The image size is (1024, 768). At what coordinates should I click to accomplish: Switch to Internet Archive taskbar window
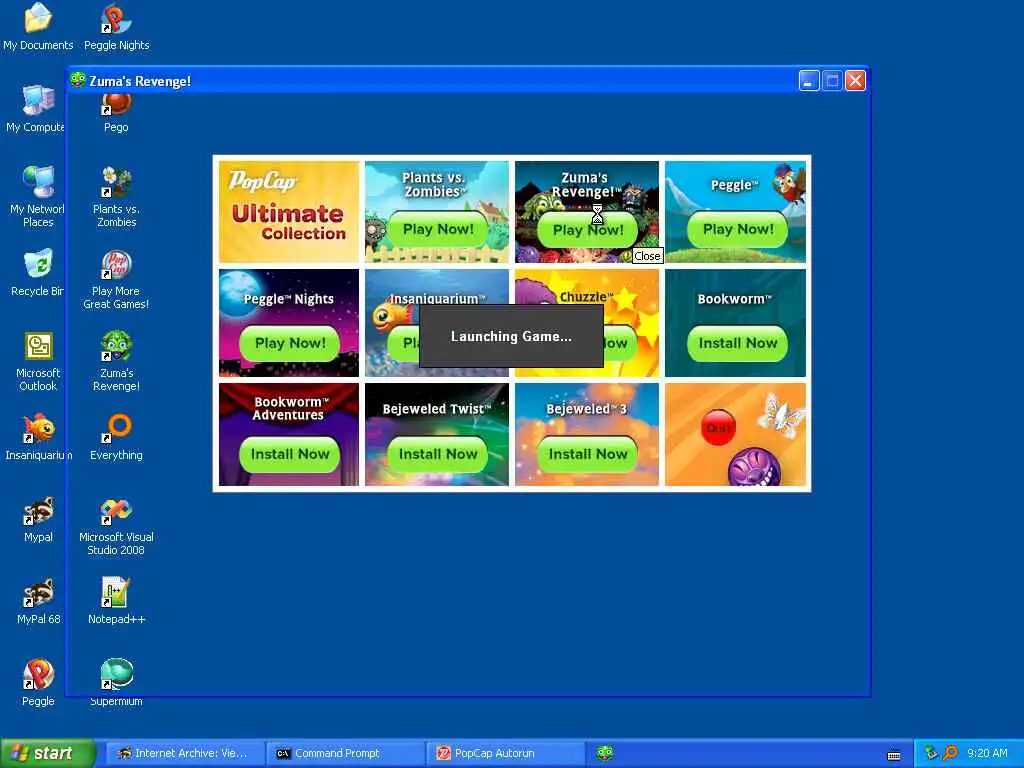point(185,754)
